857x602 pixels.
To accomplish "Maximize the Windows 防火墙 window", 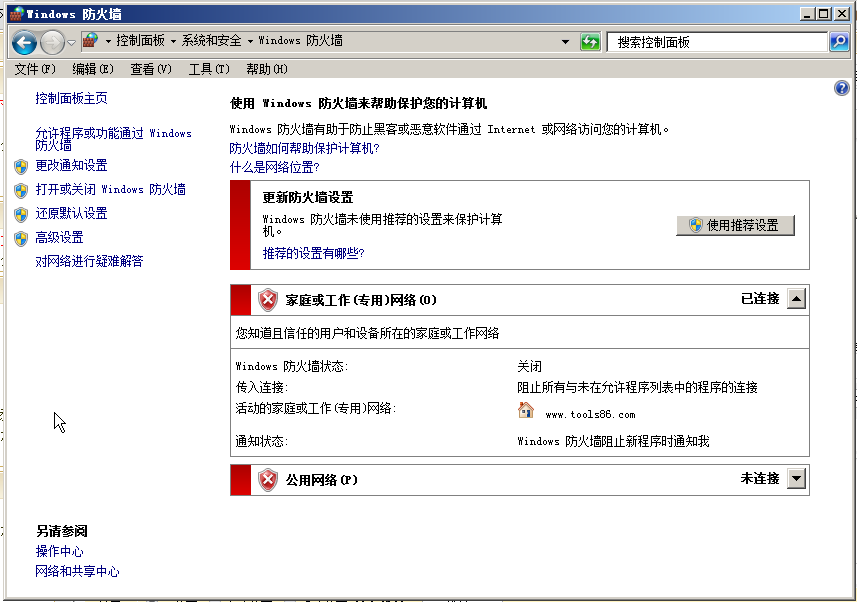I will click(824, 14).
